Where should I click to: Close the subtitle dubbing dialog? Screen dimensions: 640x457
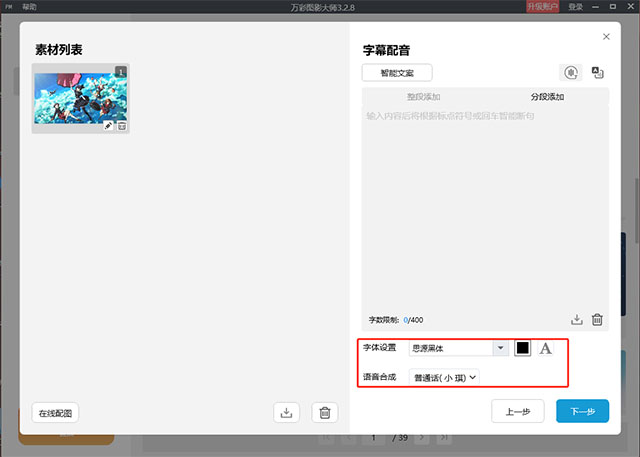coord(606,37)
